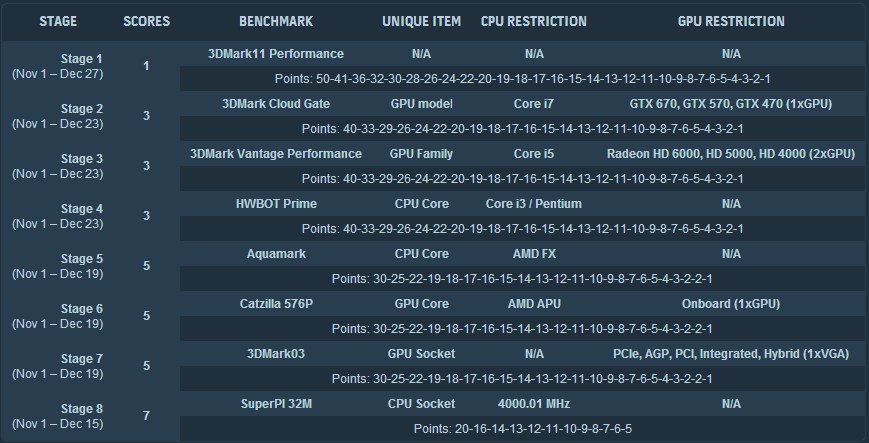Click the Catzilla 576P benchmark
The width and height of the screenshot is (869, 443).
coord(275,304)
